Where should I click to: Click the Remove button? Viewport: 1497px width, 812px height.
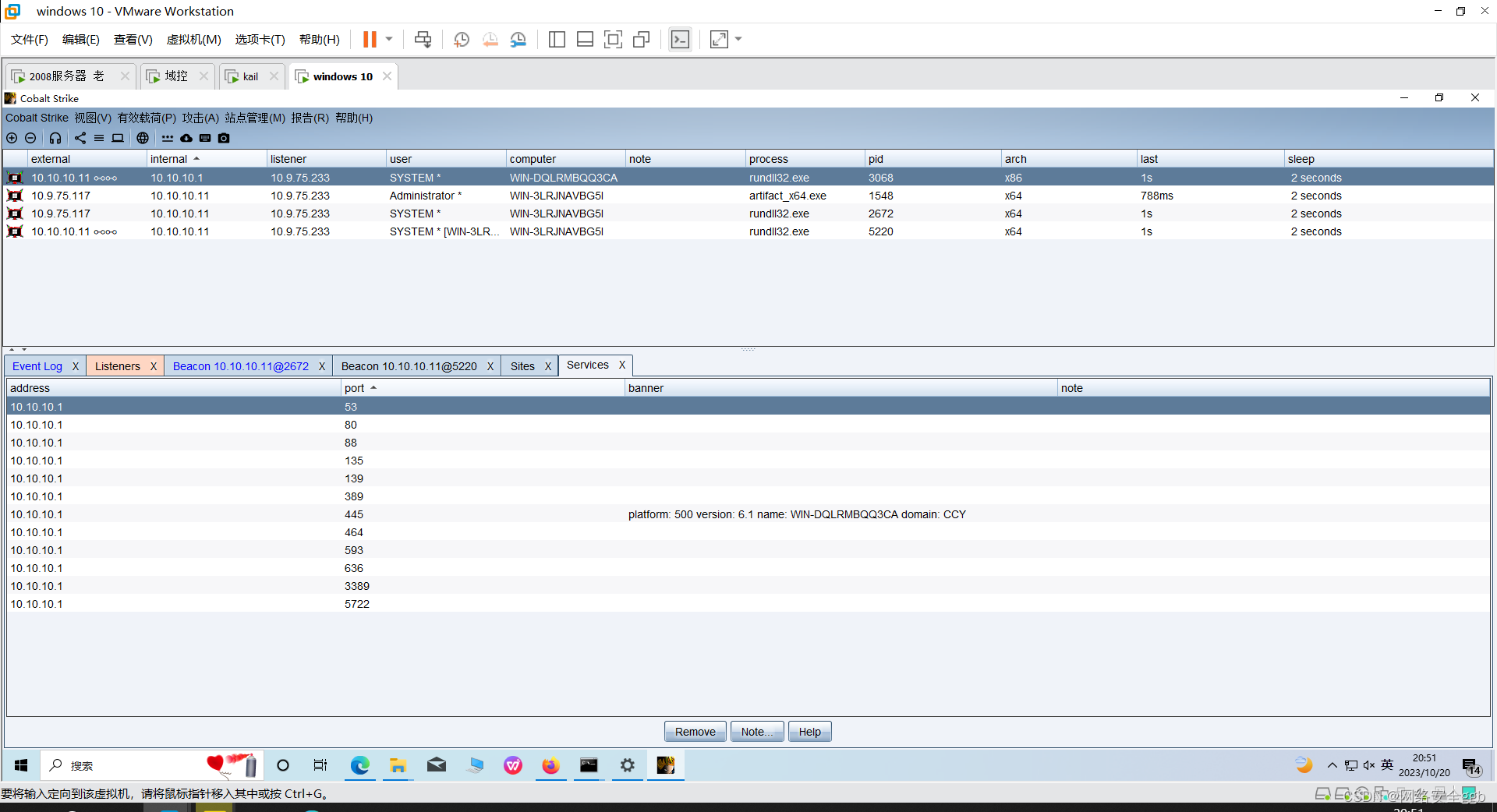tap(695, 732)
